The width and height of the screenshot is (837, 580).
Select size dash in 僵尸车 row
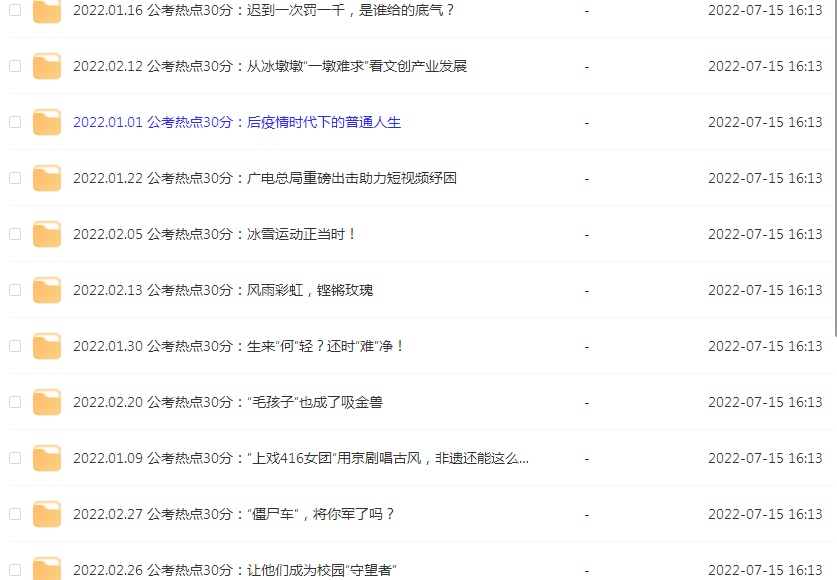pyautogui.click(x=587, y=515)
